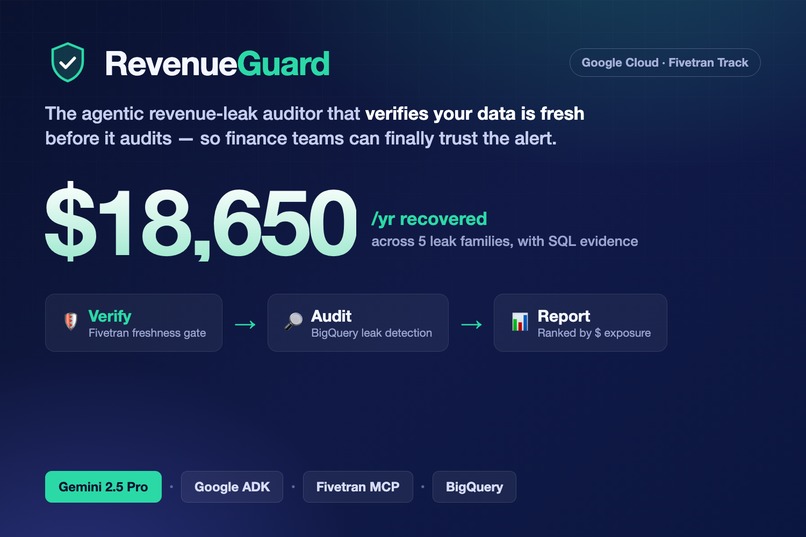Click the '/yr recovered' label
Screen dimensions: 806x537
429,219
